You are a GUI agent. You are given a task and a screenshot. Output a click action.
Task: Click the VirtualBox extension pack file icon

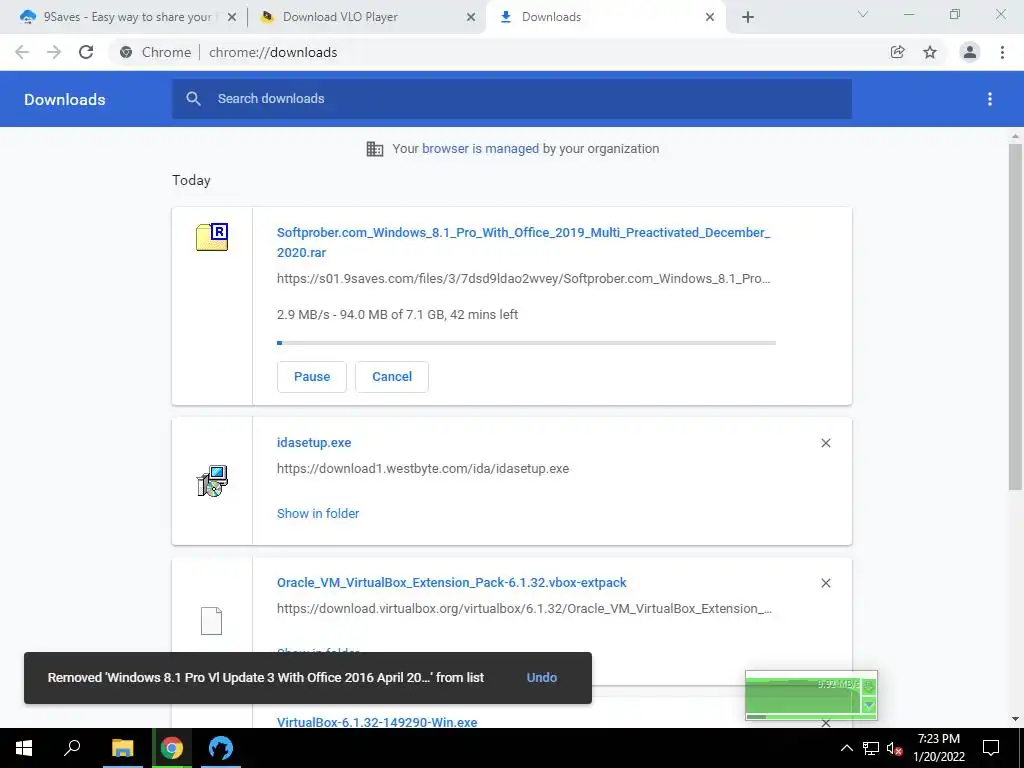click(x=211, y=621)
